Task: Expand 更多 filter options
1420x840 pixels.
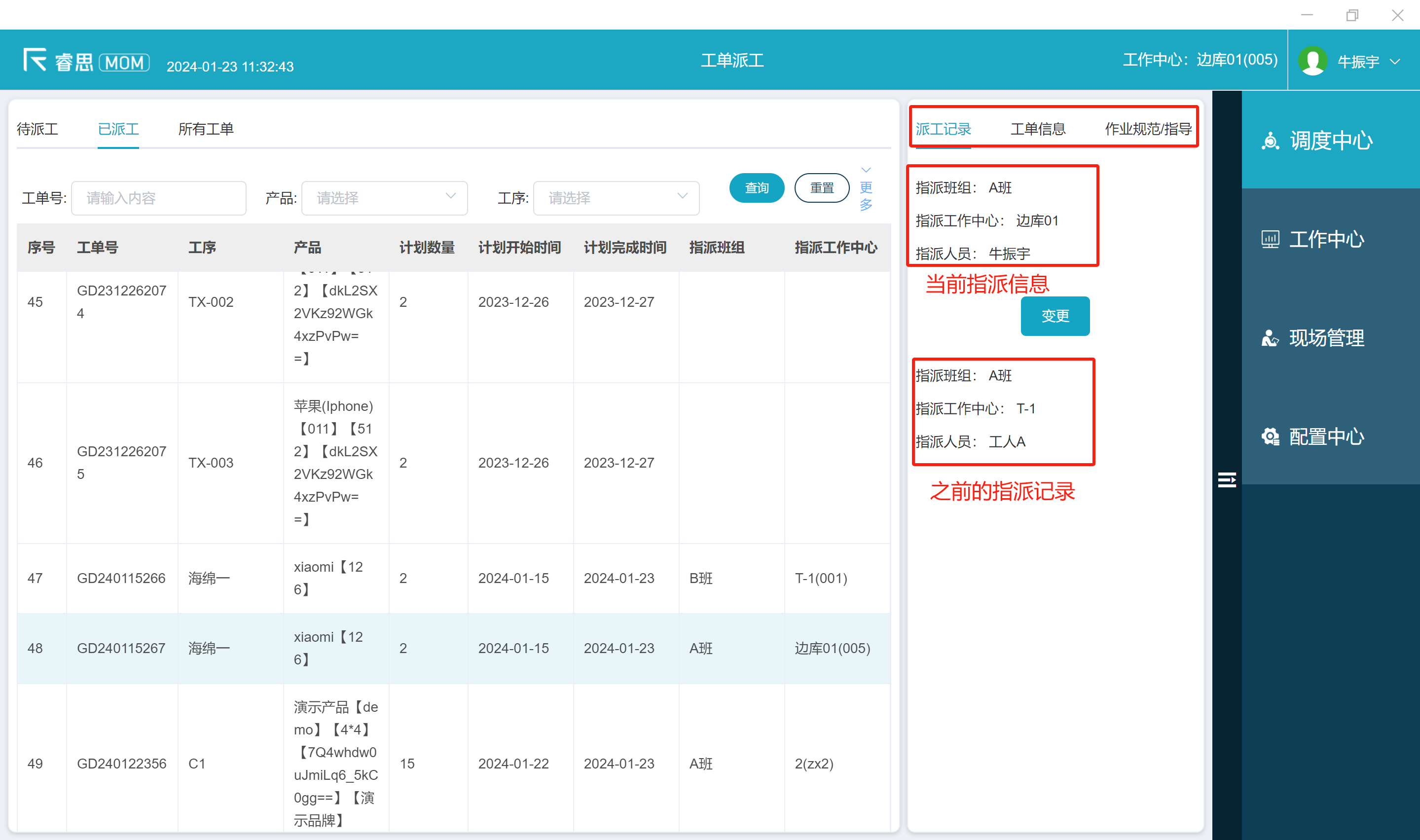Action: 865,189
